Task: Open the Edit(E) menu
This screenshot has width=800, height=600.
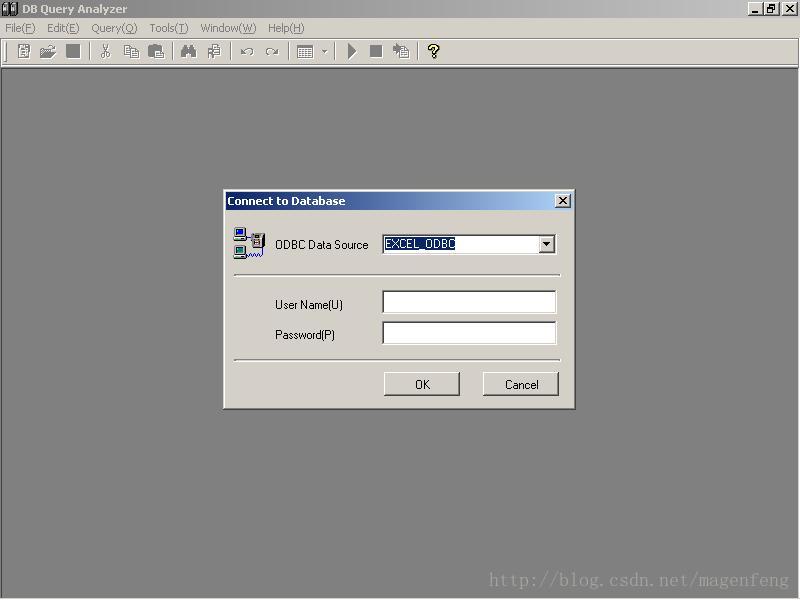Action: (x=63, y=28)
